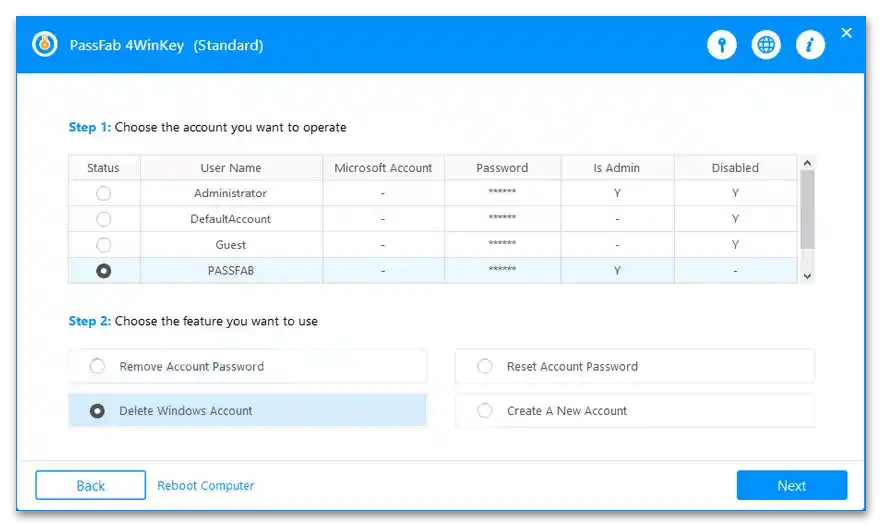The width and height of the screenshot is (882, 527).
Task: Select the Administrator account radio button
Action: [104, 193]
